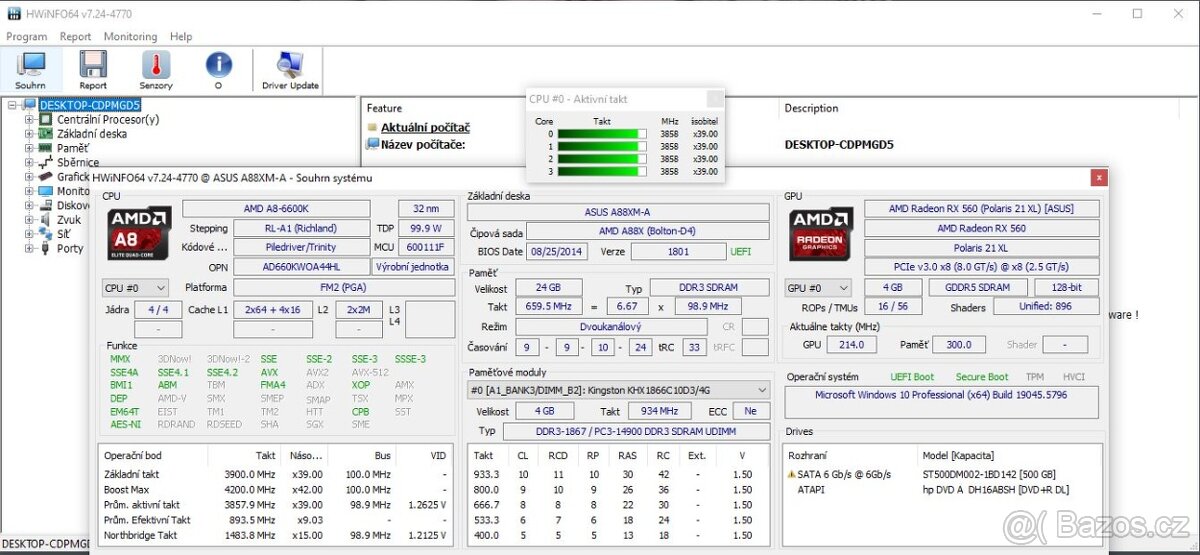This screenshot has height=555, width=1200.
Task: Collapse the DESKTOP-CDPMGD5 root node
Action: [x=12, y=105]
